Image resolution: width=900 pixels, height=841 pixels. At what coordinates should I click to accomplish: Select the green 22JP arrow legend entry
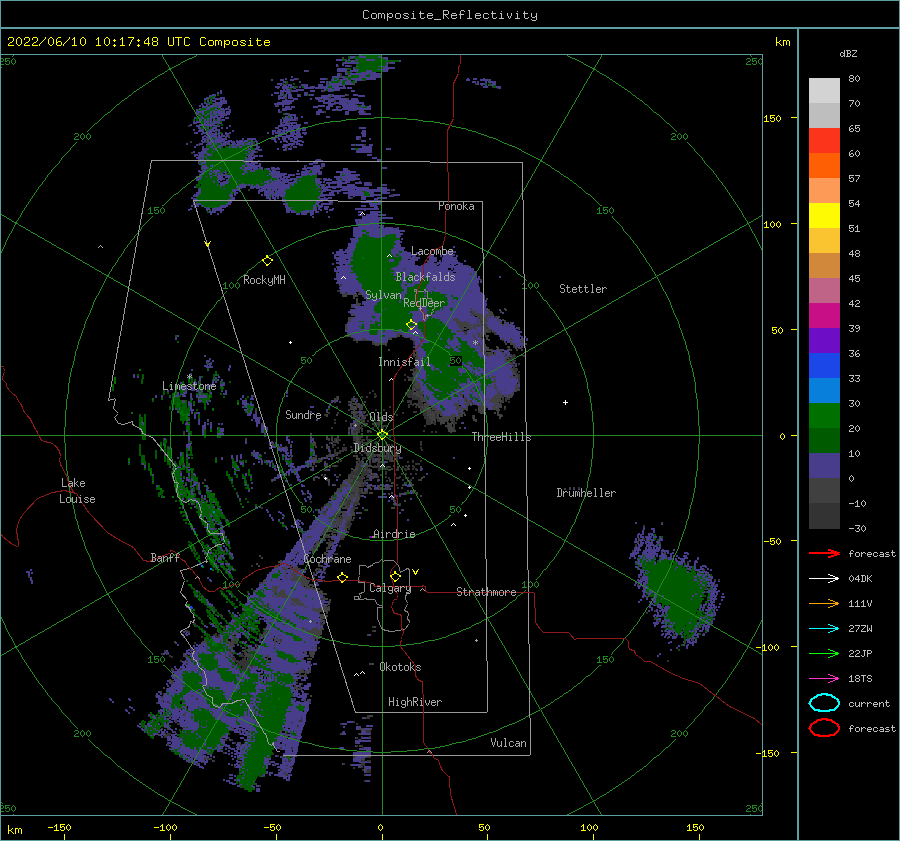coord(824,653)
